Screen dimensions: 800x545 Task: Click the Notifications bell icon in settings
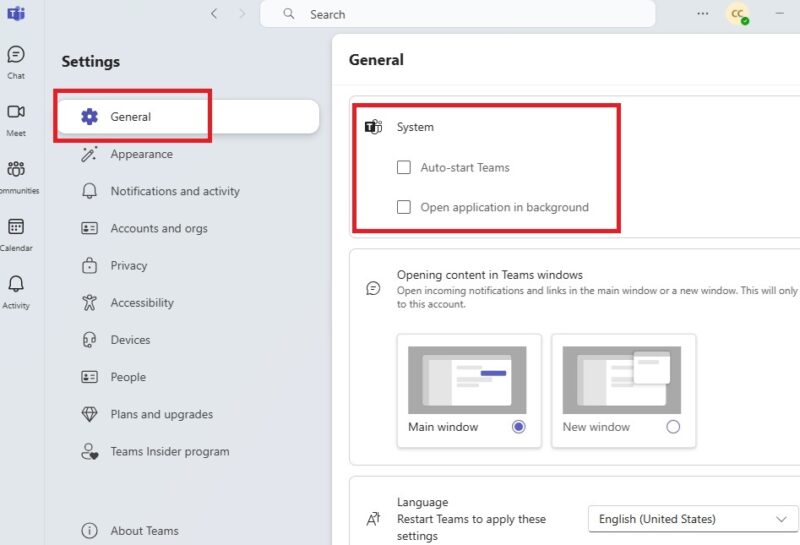pos(89,191)
